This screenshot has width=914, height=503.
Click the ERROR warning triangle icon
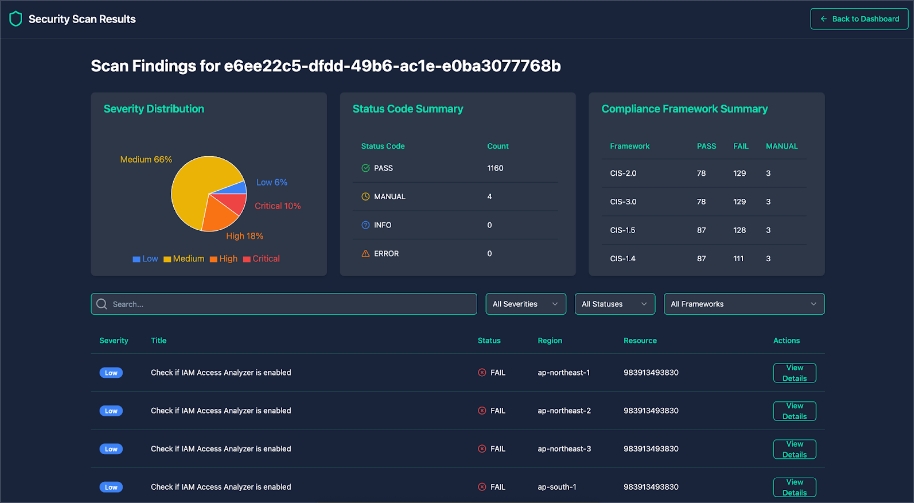coord(366,254)
